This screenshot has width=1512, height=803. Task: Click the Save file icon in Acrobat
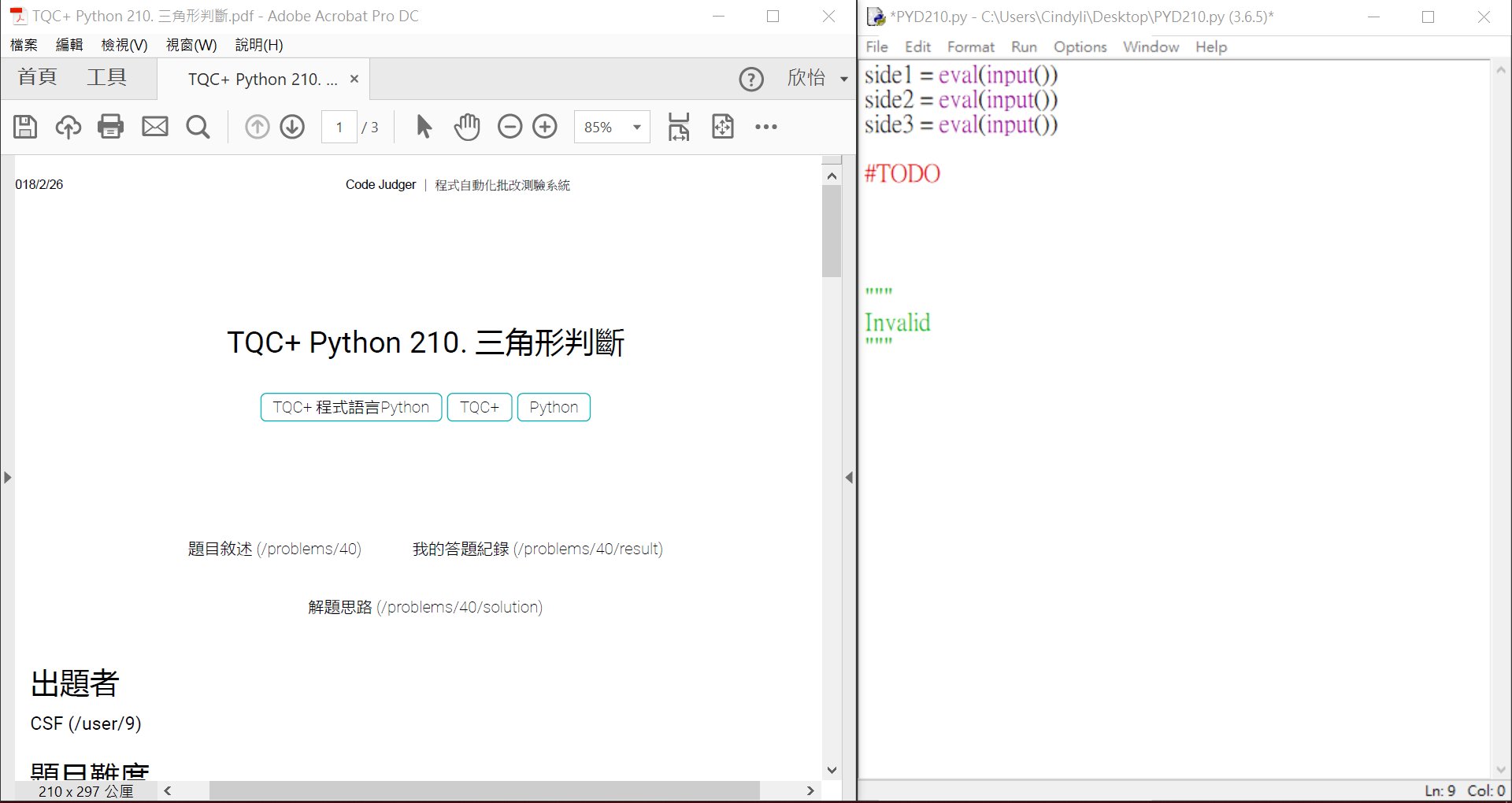pos(25,126)
